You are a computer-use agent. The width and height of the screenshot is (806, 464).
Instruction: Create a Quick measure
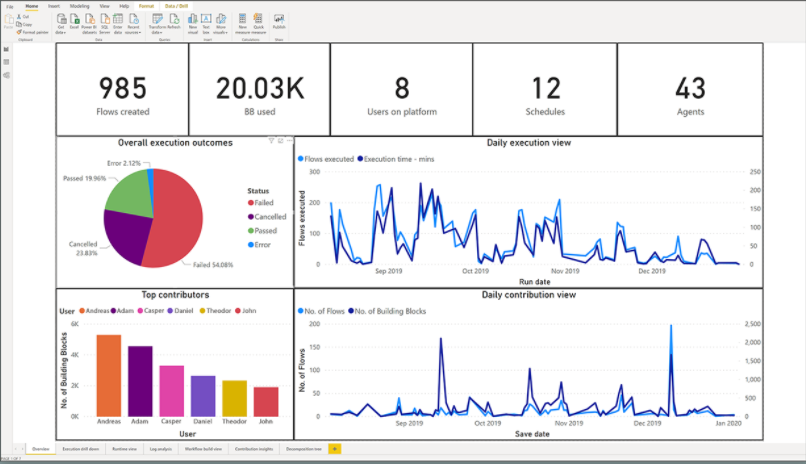pyautogui.click(x=259, y=24)
